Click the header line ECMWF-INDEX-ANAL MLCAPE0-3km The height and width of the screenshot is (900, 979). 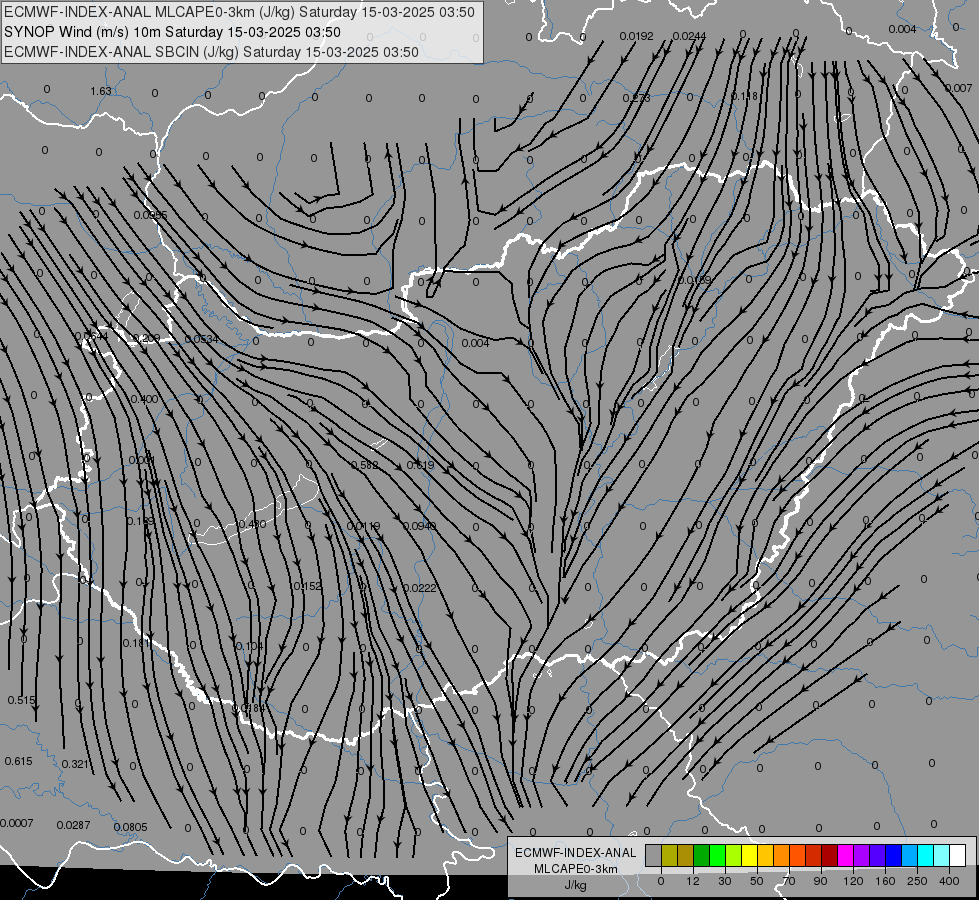(239, 12)
